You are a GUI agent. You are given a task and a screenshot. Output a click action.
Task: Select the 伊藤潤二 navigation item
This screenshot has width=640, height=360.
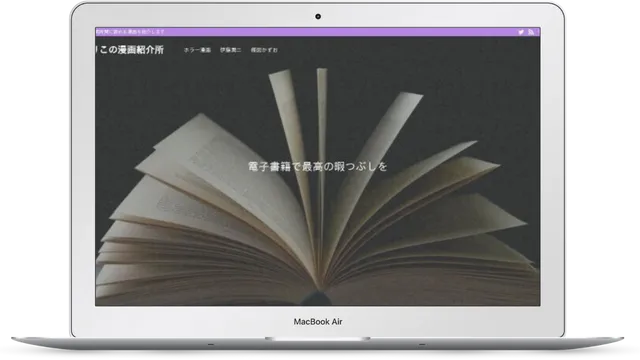[231, 50]
